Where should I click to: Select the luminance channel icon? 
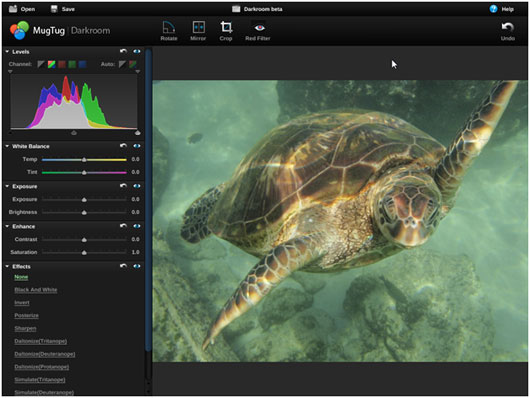coord(41,64)
